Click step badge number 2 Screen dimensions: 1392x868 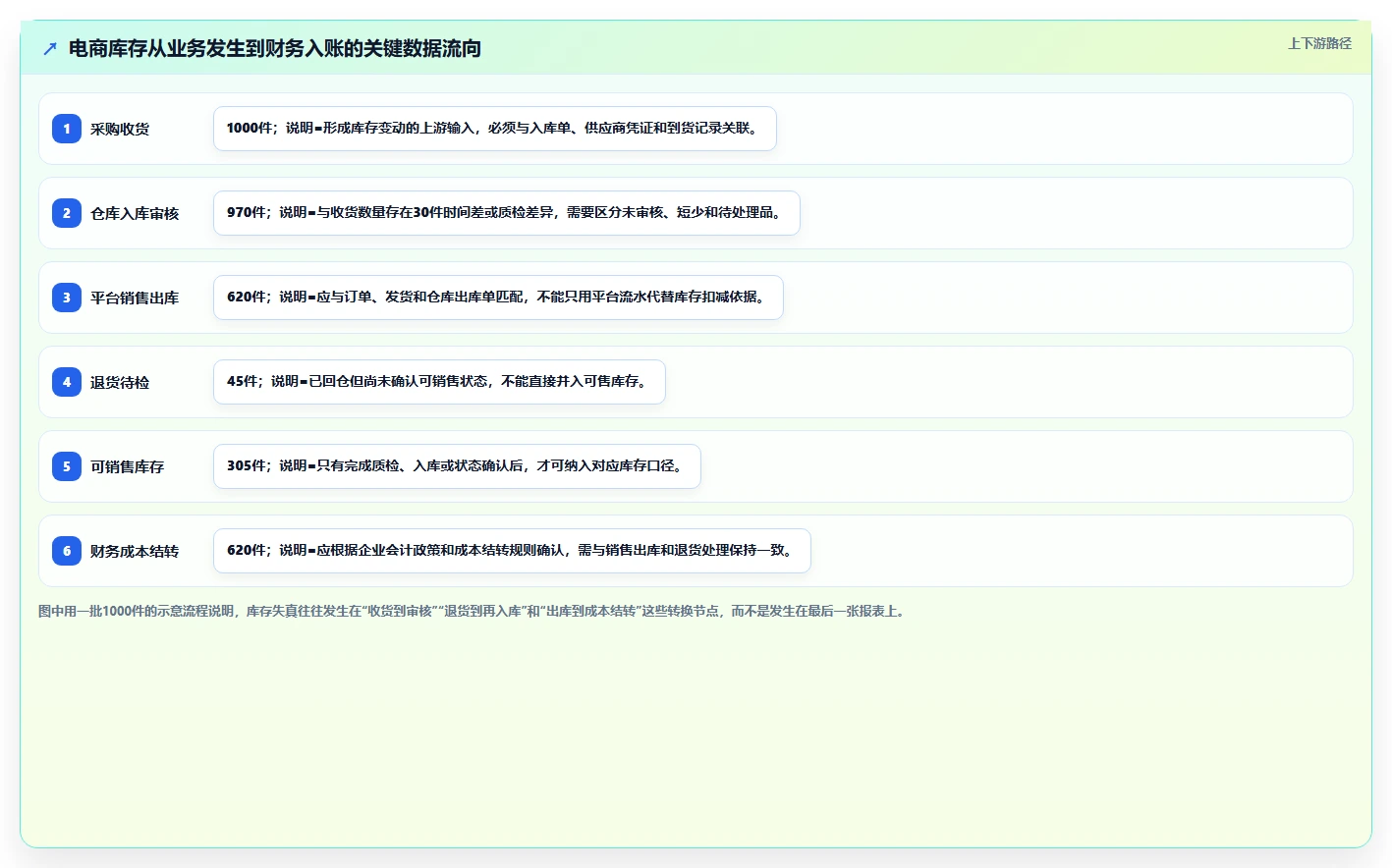point(67,213)
